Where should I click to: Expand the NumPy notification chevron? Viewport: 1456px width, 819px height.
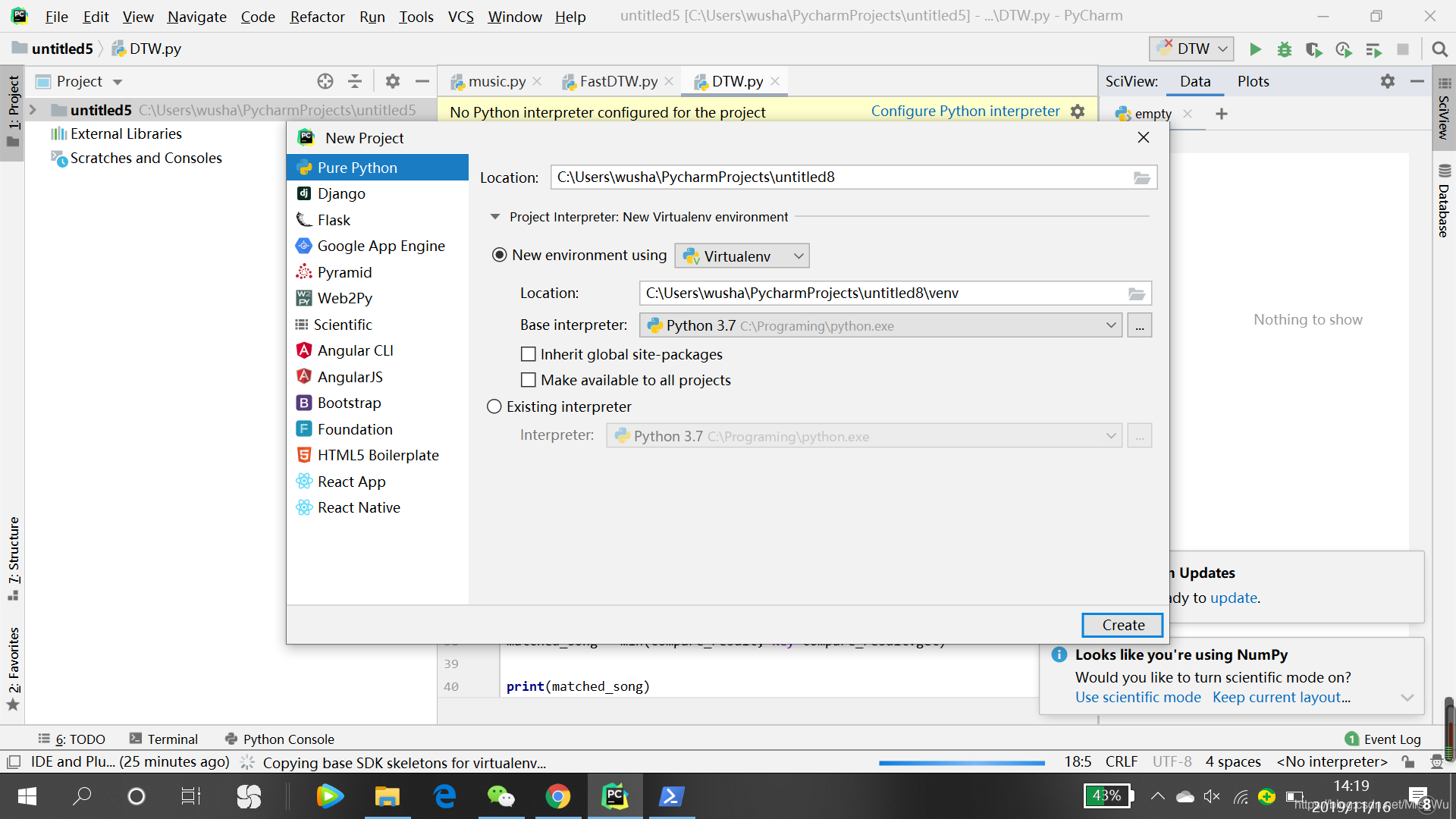[x=1407, y=698]
